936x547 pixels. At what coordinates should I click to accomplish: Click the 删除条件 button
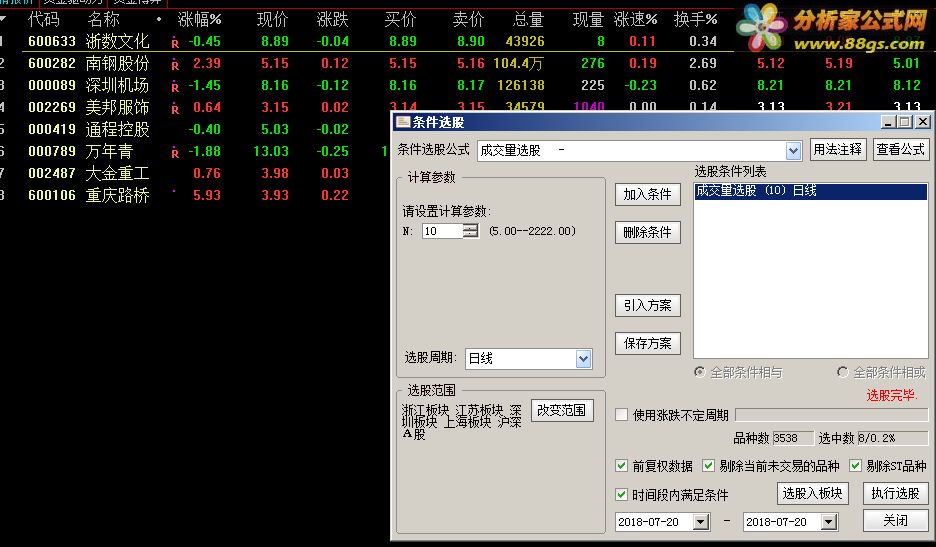[648, 232]
